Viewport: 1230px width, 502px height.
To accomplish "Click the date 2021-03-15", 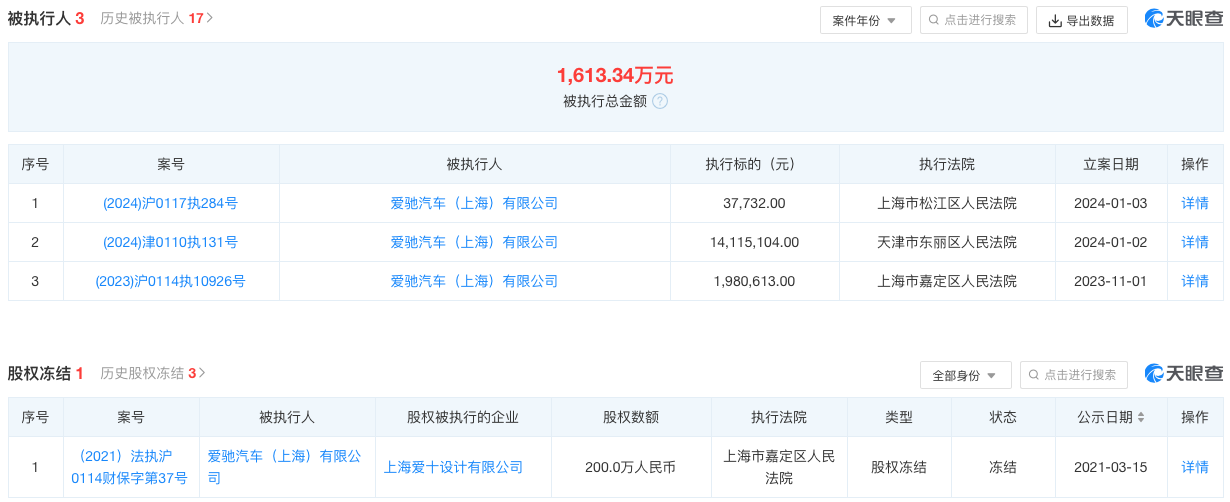I will point(1111,467).
